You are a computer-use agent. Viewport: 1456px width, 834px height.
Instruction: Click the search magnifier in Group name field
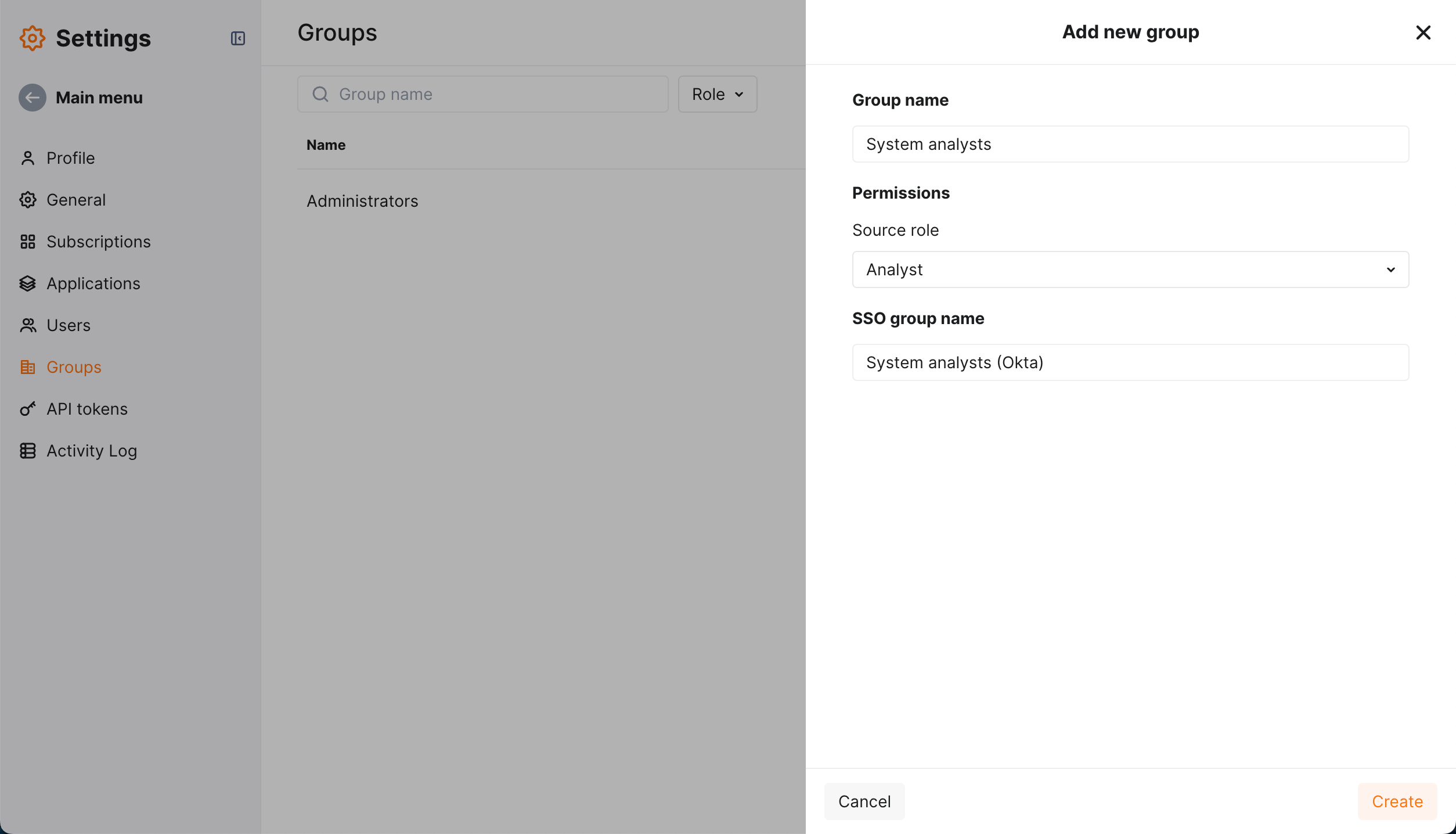pyautogui.click(x=320, y=94)
